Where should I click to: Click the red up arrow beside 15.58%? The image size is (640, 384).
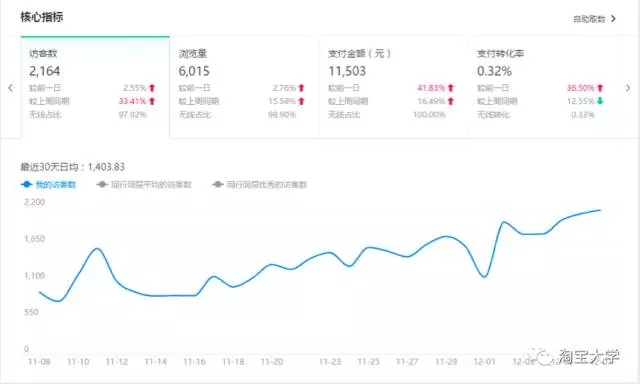302,101
